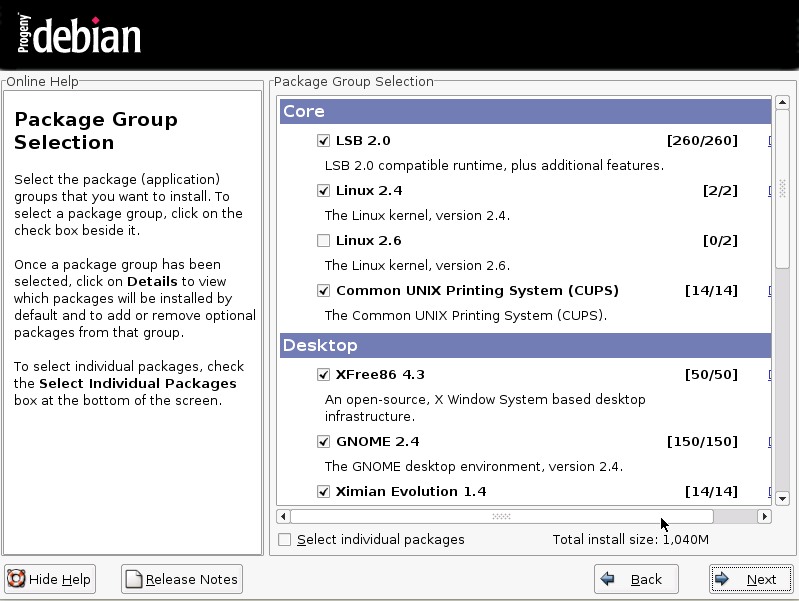Click the [150/150] GNOME package count
This screenshot has height=601, width=799.
[702, 441]
